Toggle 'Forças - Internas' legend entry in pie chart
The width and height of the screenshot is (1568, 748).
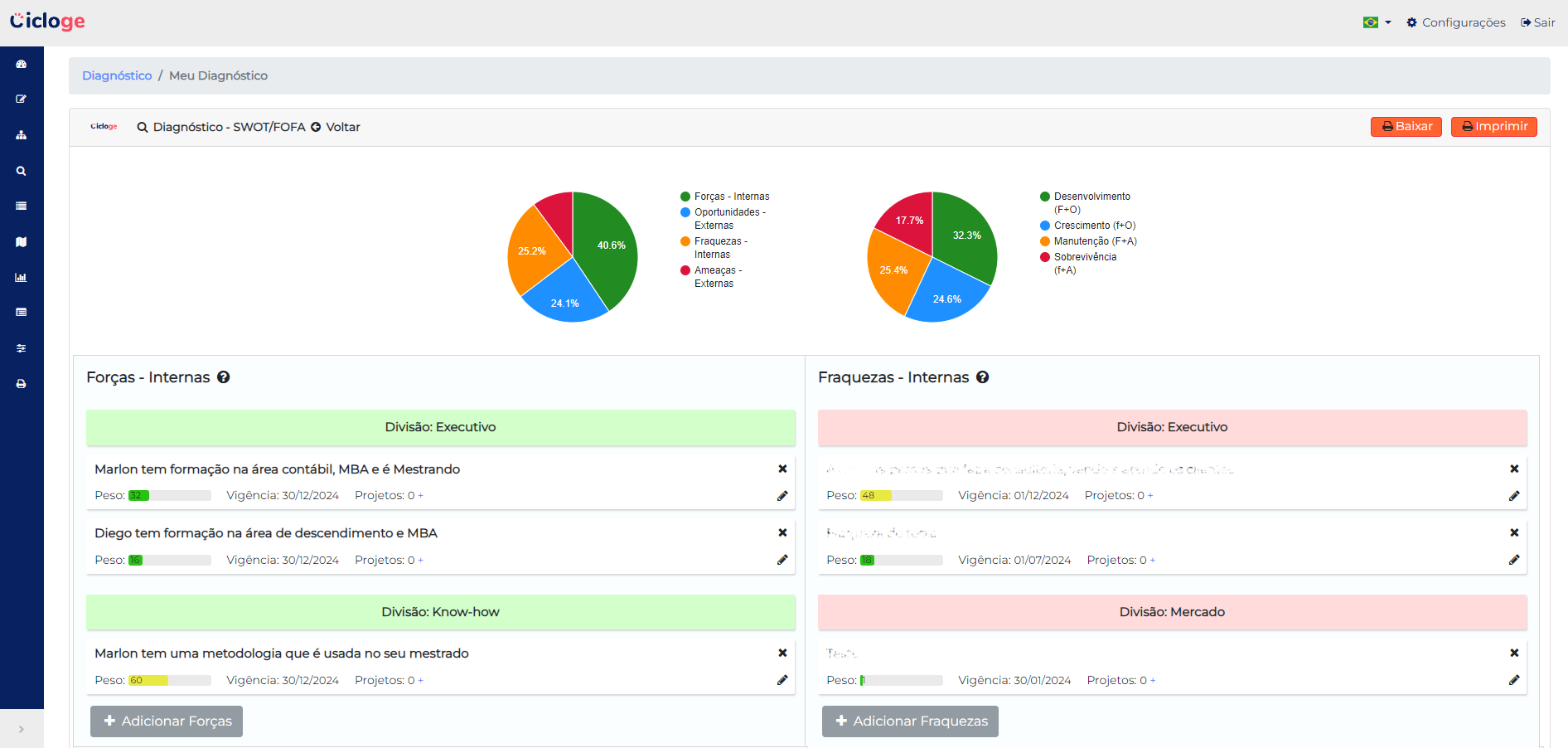pyautogui.click(x=725, y=197)
